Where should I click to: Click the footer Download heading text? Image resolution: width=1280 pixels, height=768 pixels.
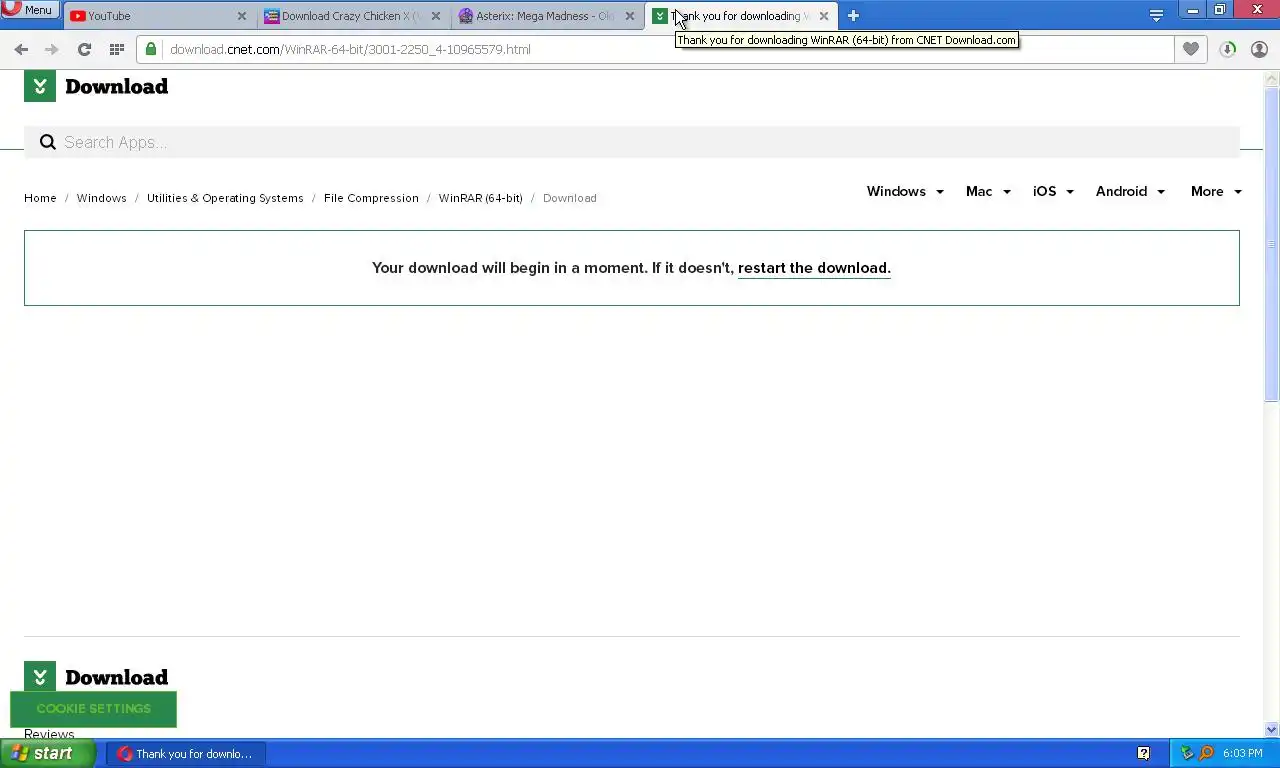tap(116, 677)
